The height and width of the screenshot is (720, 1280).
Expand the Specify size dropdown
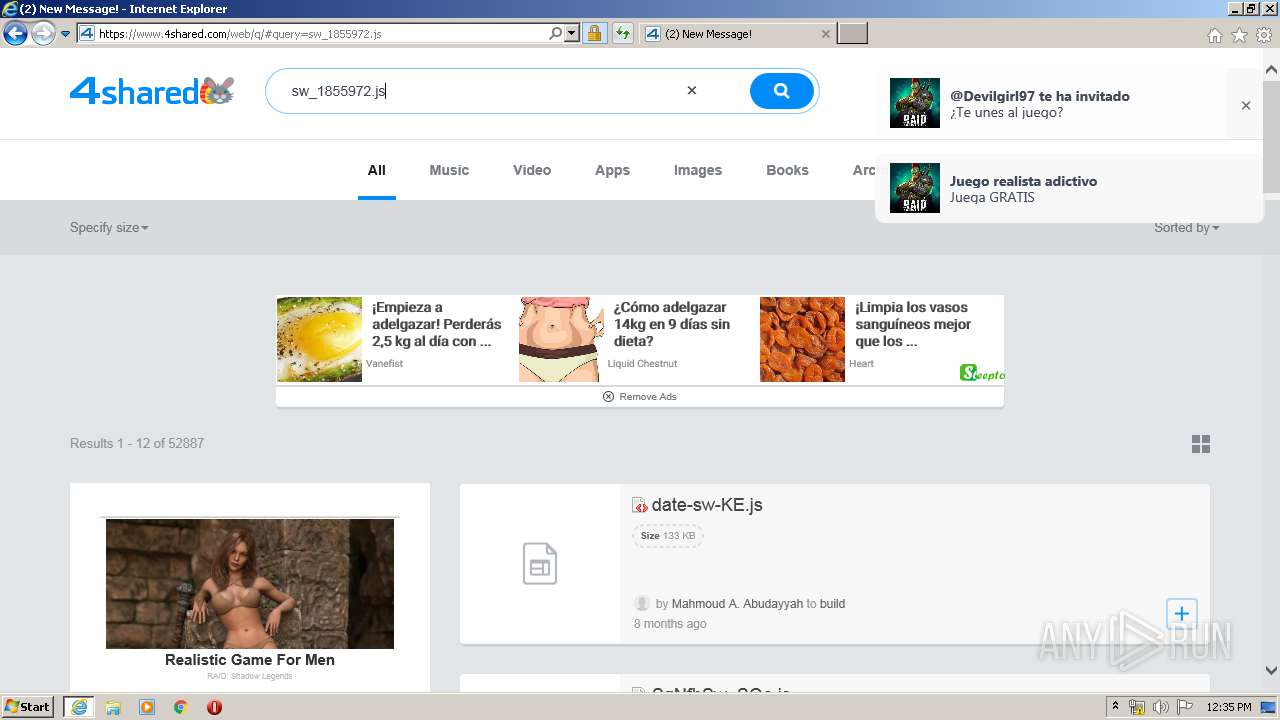[x=109, y=228]
